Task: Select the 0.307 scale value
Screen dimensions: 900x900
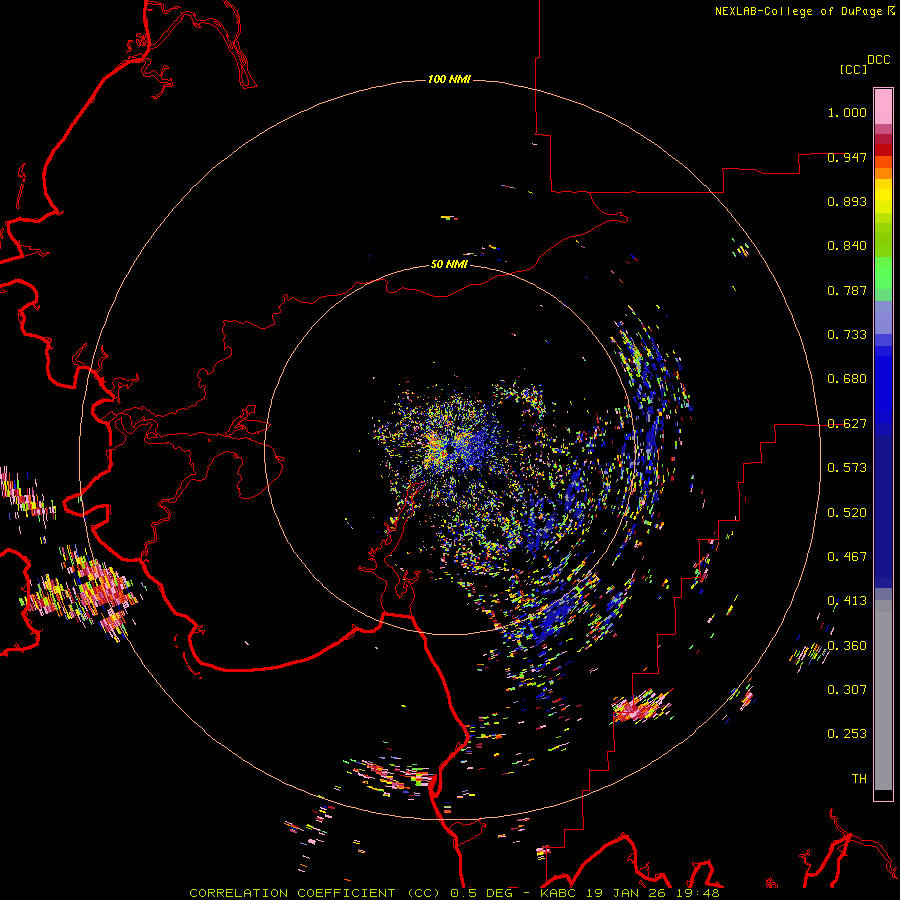Action: coord(847,690)
